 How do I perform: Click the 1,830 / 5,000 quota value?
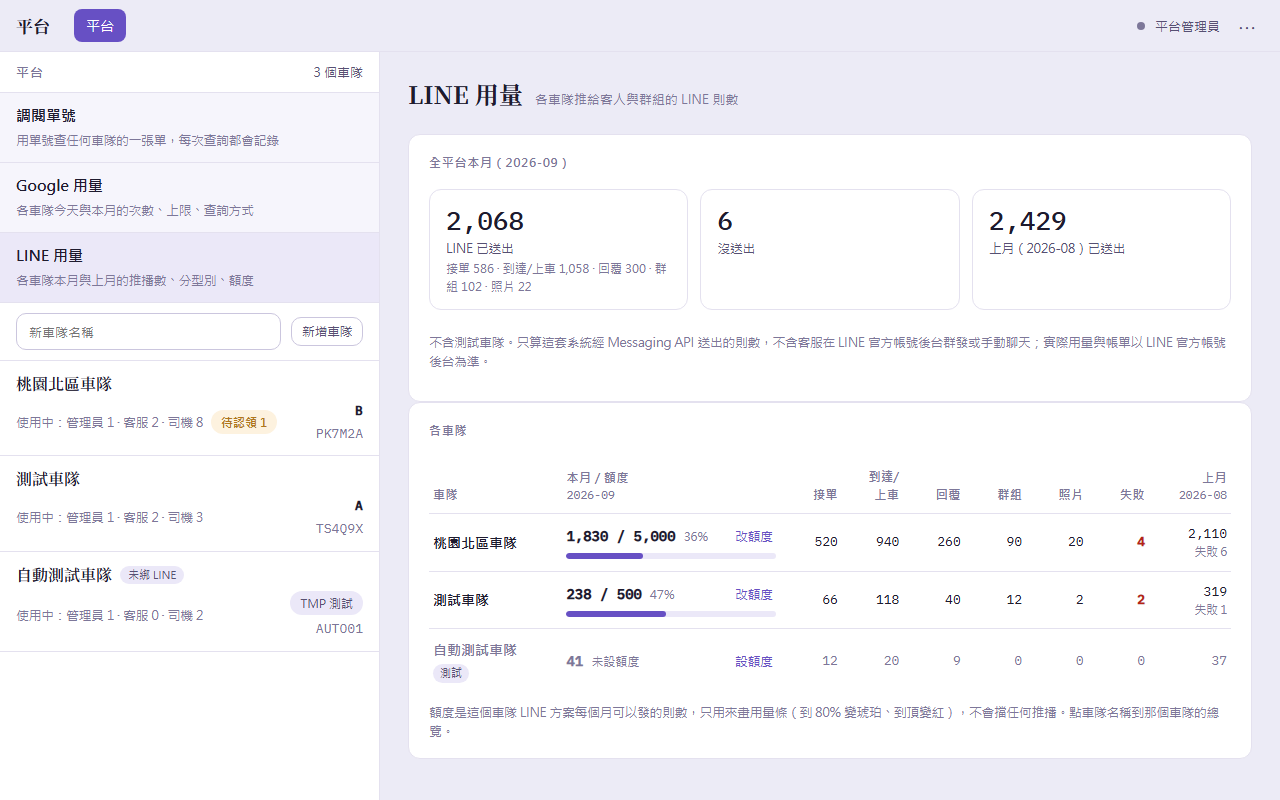pos(621,537)
